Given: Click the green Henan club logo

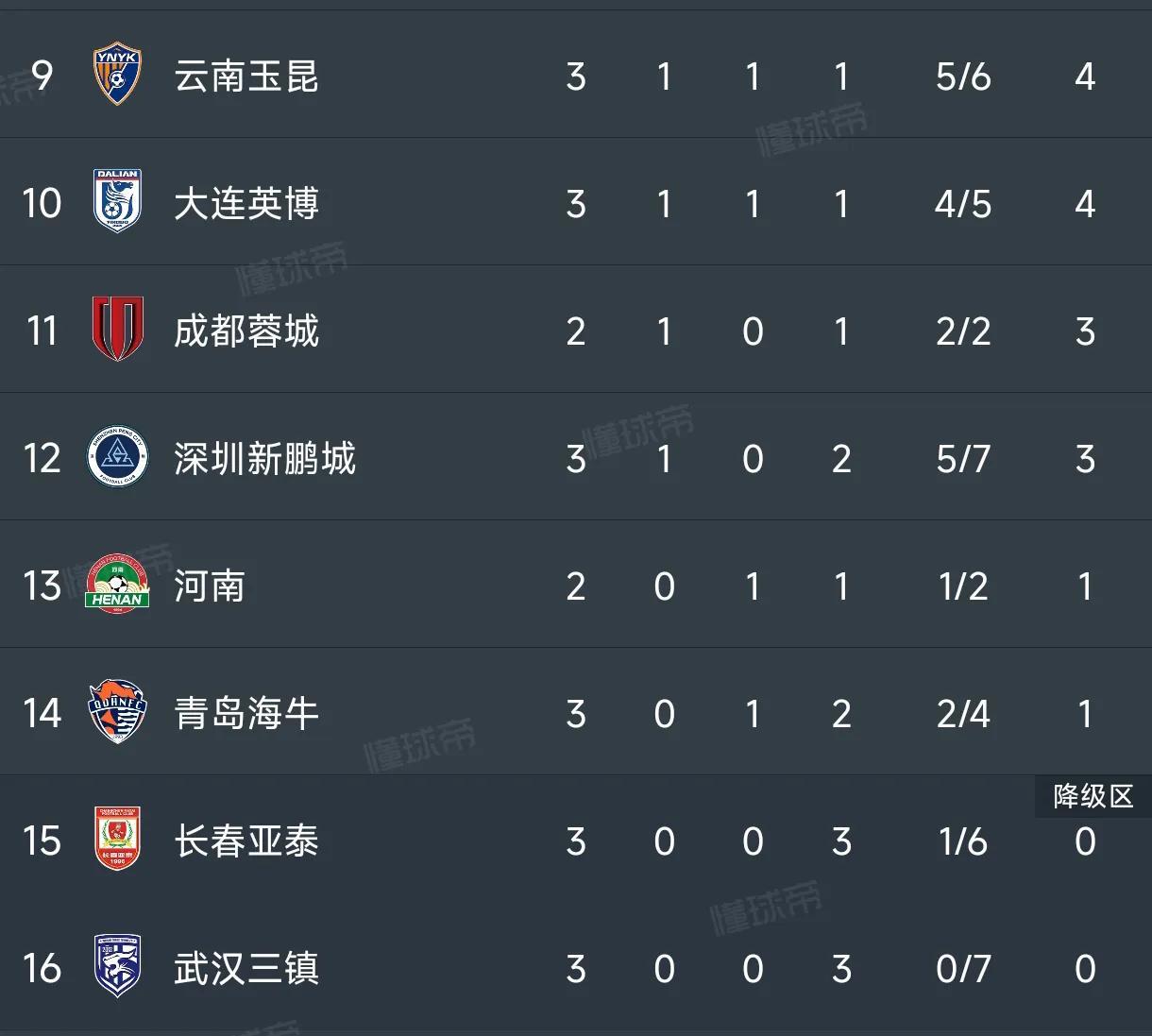Looking at the screenshot, I should (117, 584).
